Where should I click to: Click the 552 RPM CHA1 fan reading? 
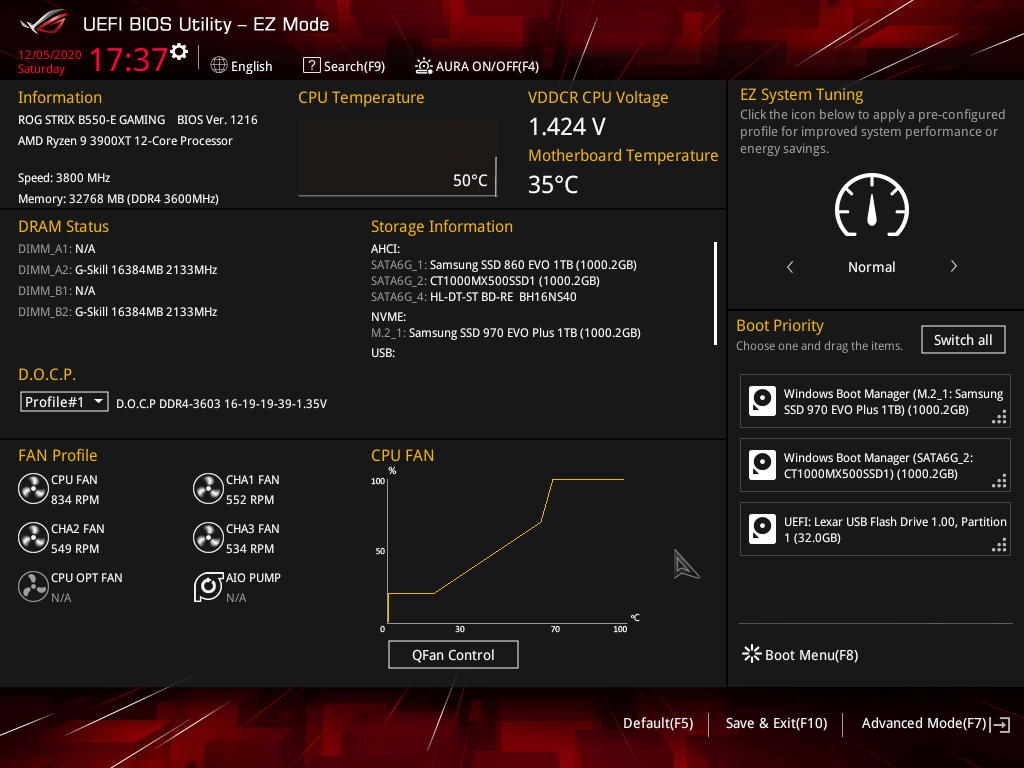tap(250, 500)
